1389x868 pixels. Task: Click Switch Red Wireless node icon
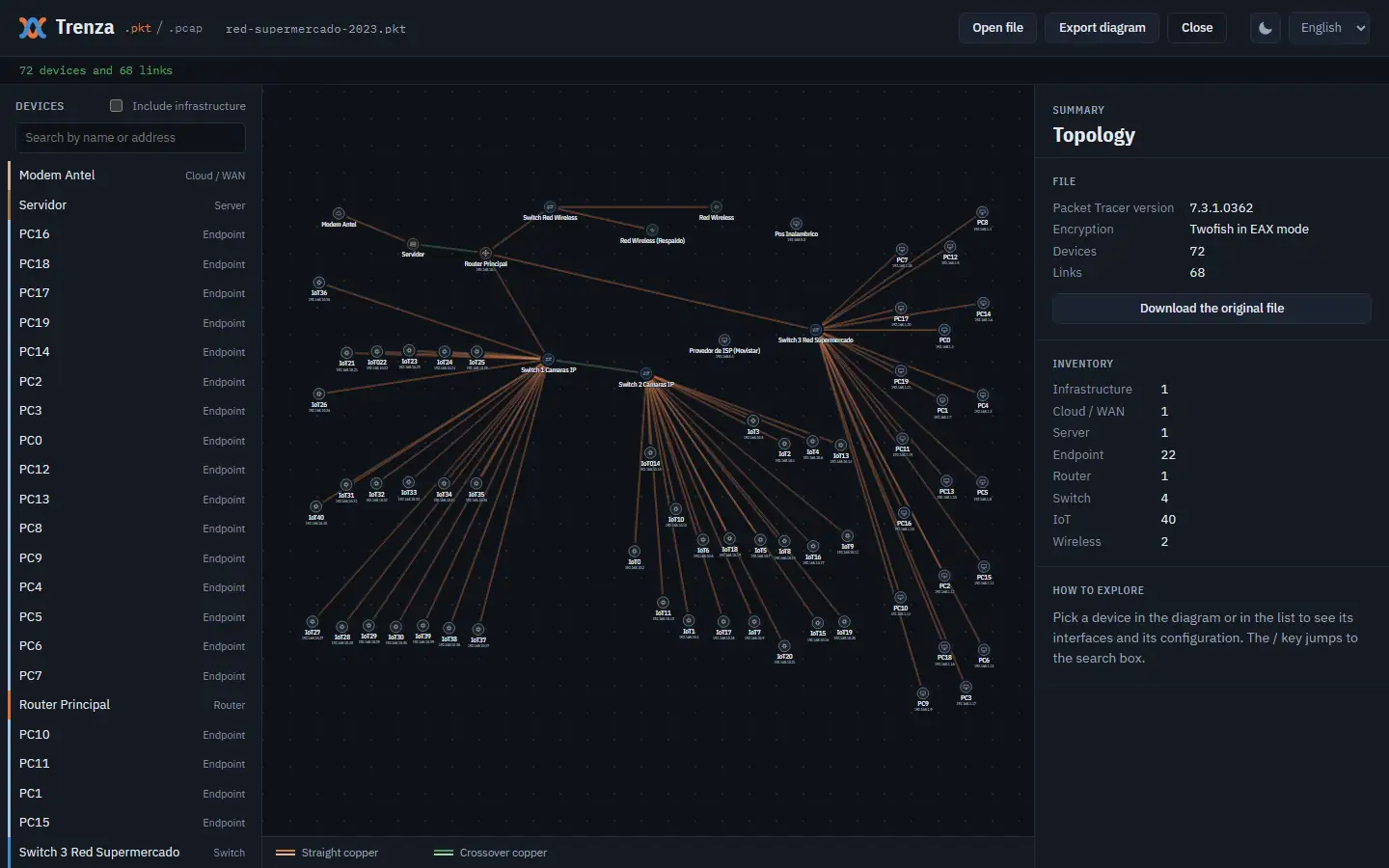coord(550,207)
